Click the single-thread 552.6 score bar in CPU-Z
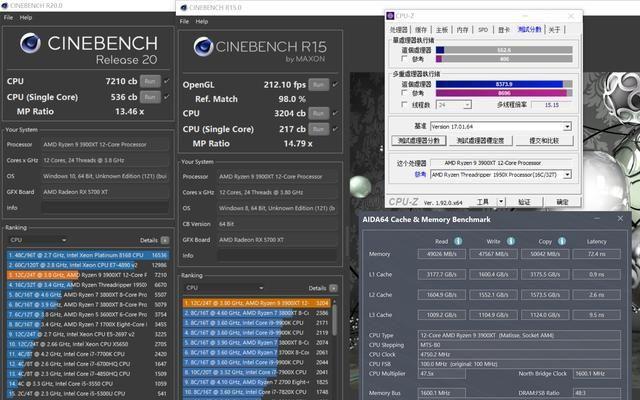 [x=504, y=50]
